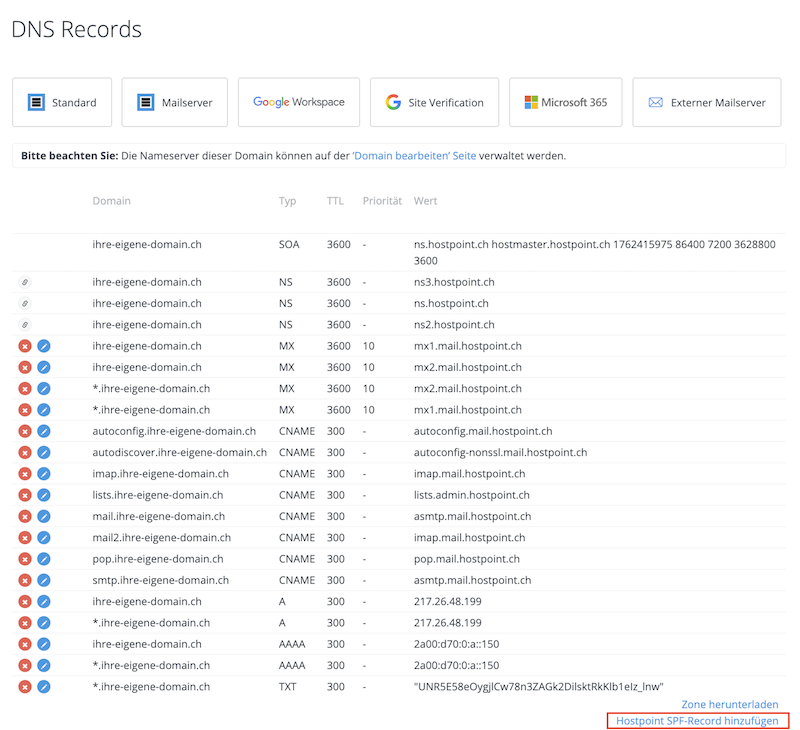Viewport: 800px width, 730px height.
Task: Delete the non-wildcard AAAA record
Action: (x=25, y=644)
